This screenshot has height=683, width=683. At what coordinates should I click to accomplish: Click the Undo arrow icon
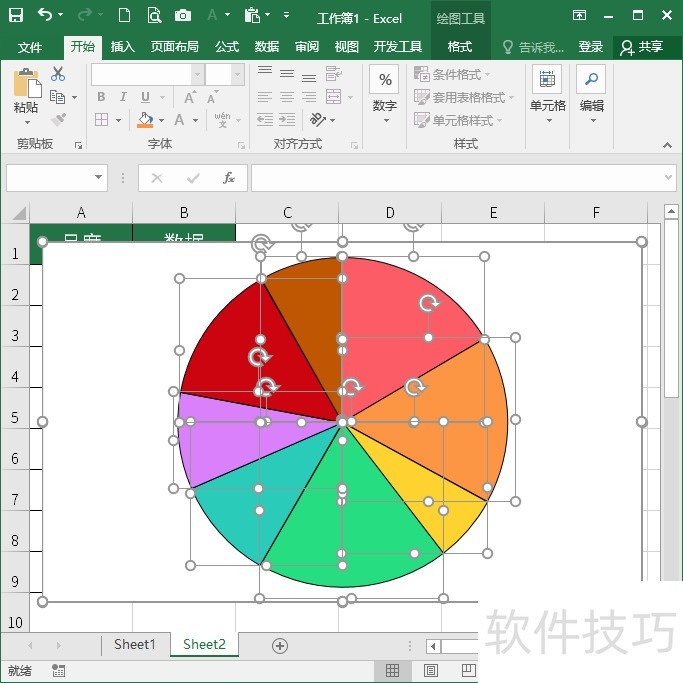click(x=45, y=14)
